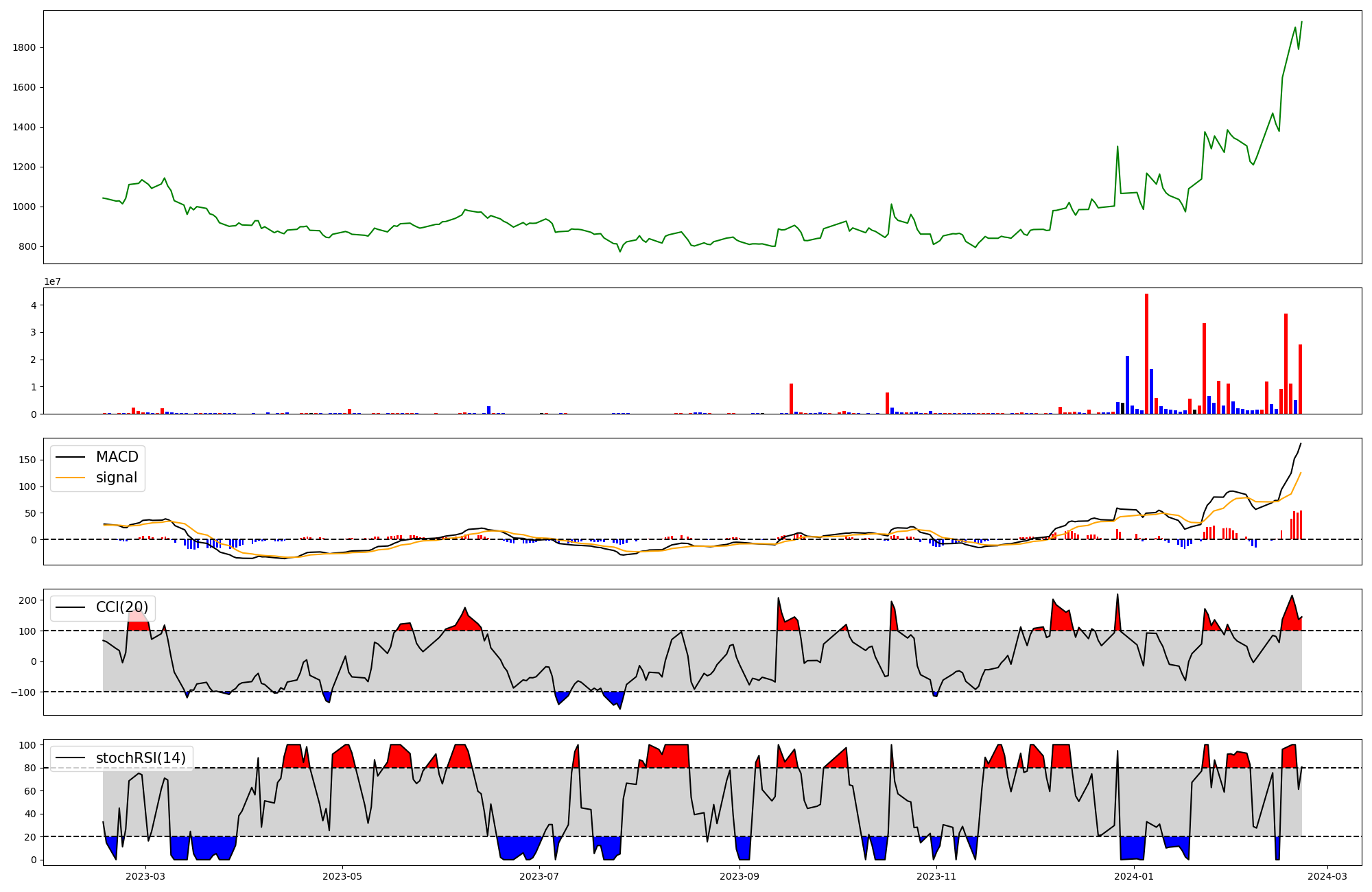Viewport: 1372px width, 892px height.
Task: Click the tallest blue volume bar
Action: (1127, 384)
